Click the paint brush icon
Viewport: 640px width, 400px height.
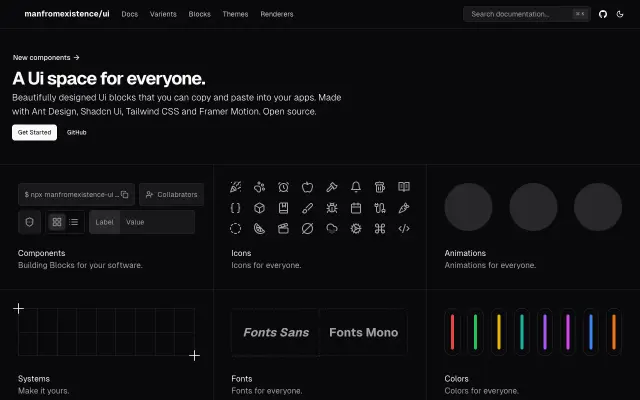pyautogui.click(x=307, y=208)
